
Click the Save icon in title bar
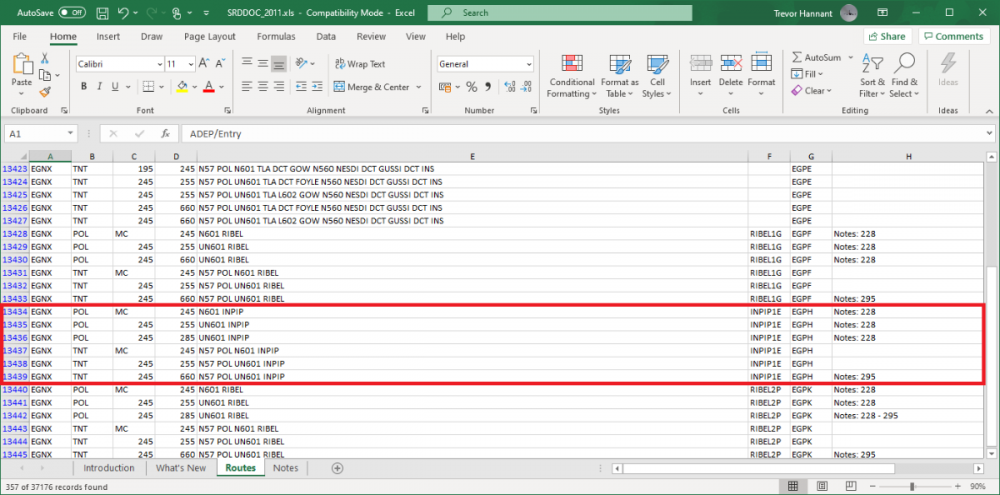click(99, 13)
